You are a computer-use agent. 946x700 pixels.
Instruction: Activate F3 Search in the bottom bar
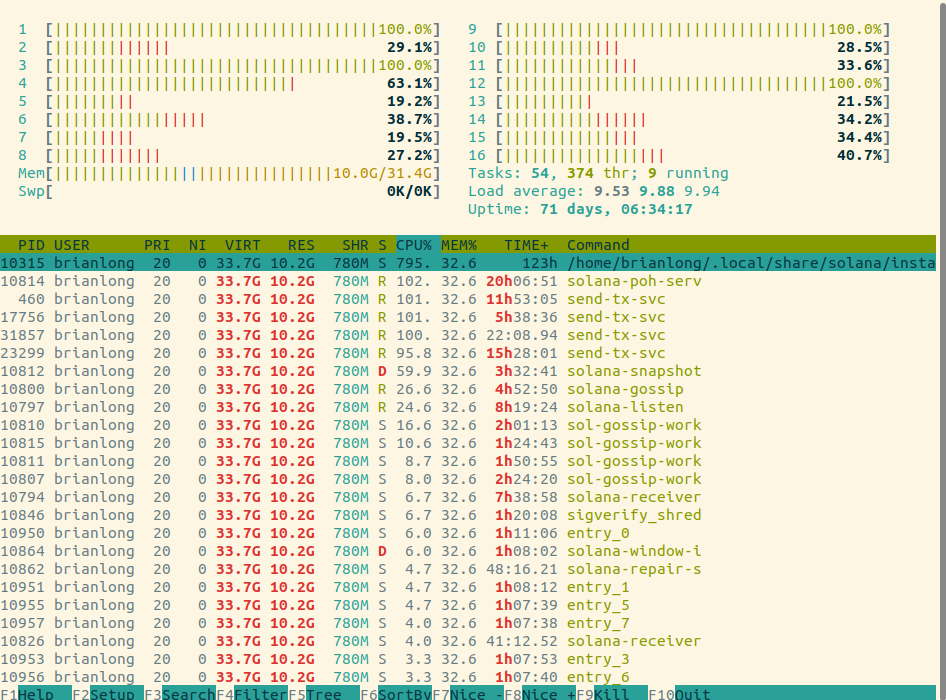click(180, 694)
